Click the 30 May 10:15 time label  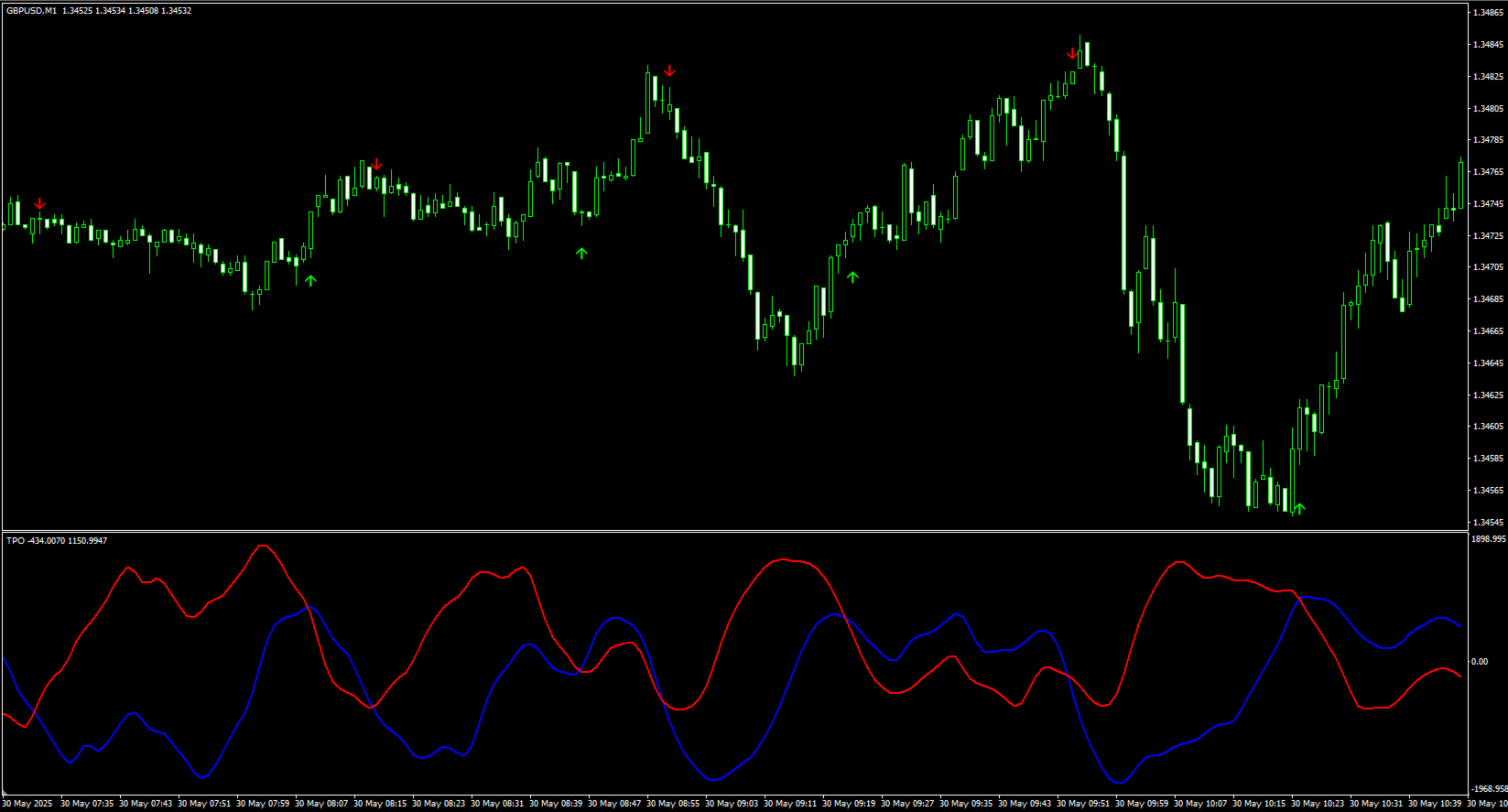(1259, 804)
